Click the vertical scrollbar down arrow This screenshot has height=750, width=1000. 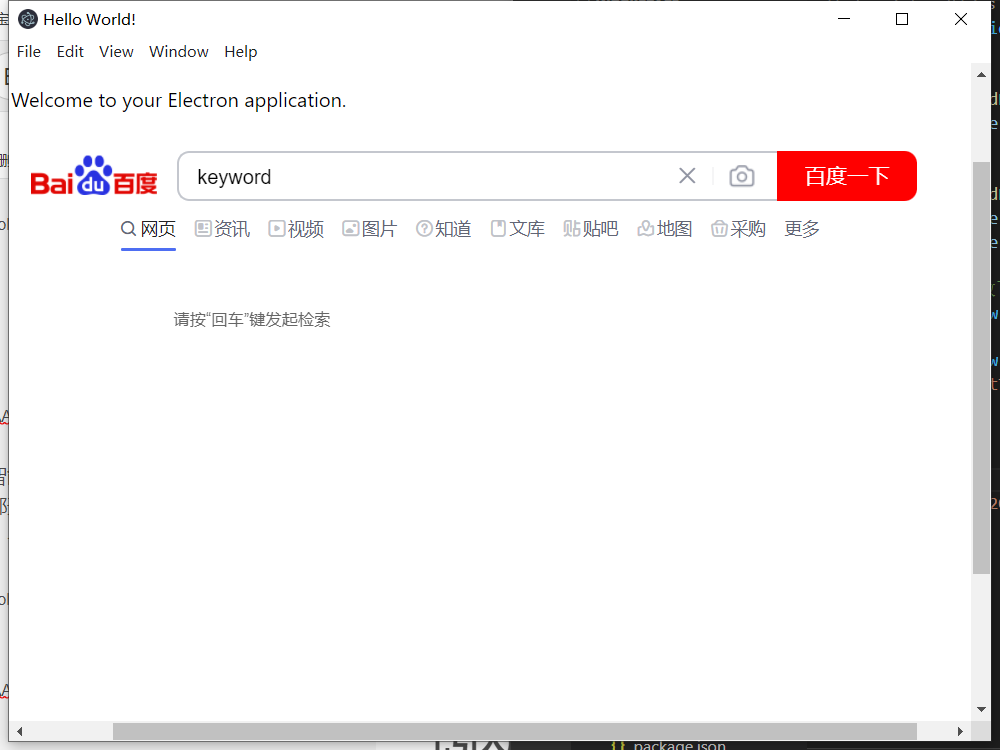click(x=982, y=709)
